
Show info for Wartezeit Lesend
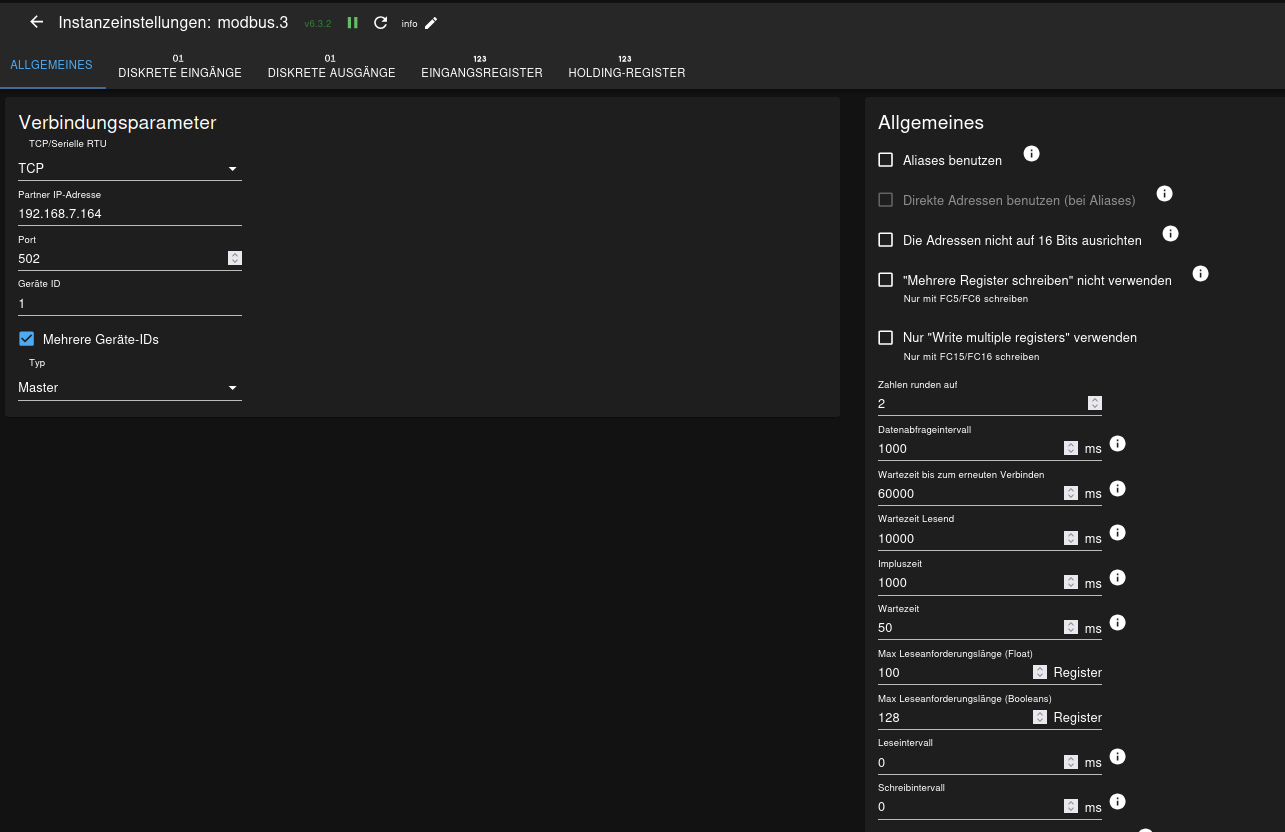[x=1118, y=533]
